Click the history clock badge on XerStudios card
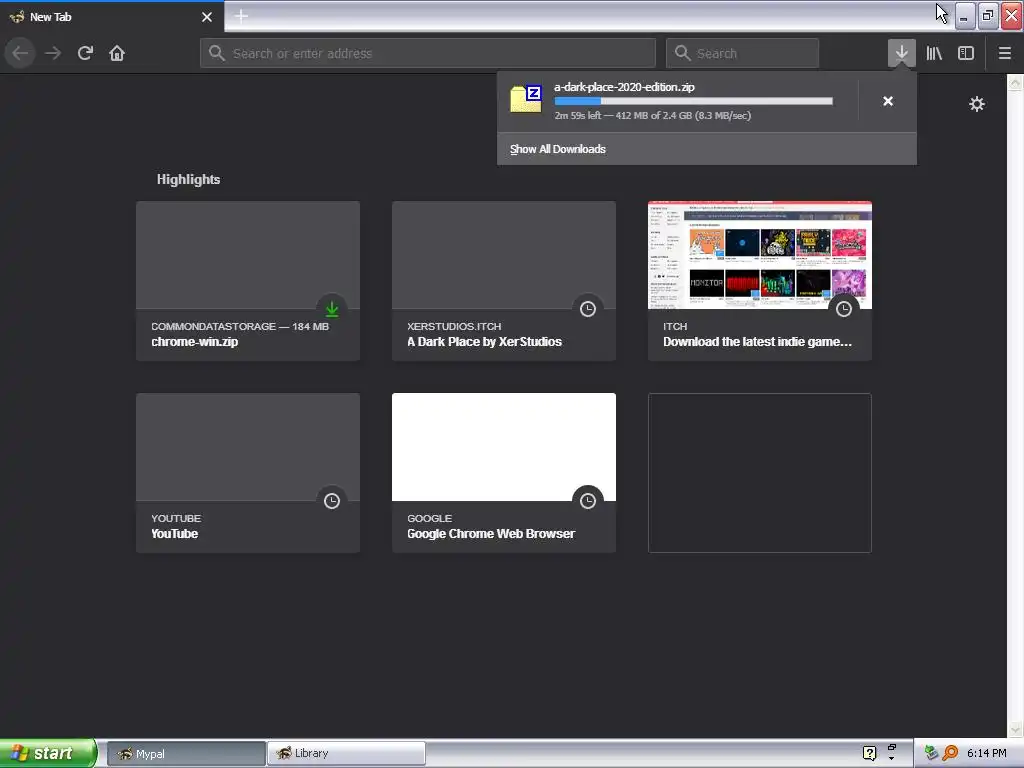Image resolution: width=1024 pixels, height=768 pixels. pos(588,309)
